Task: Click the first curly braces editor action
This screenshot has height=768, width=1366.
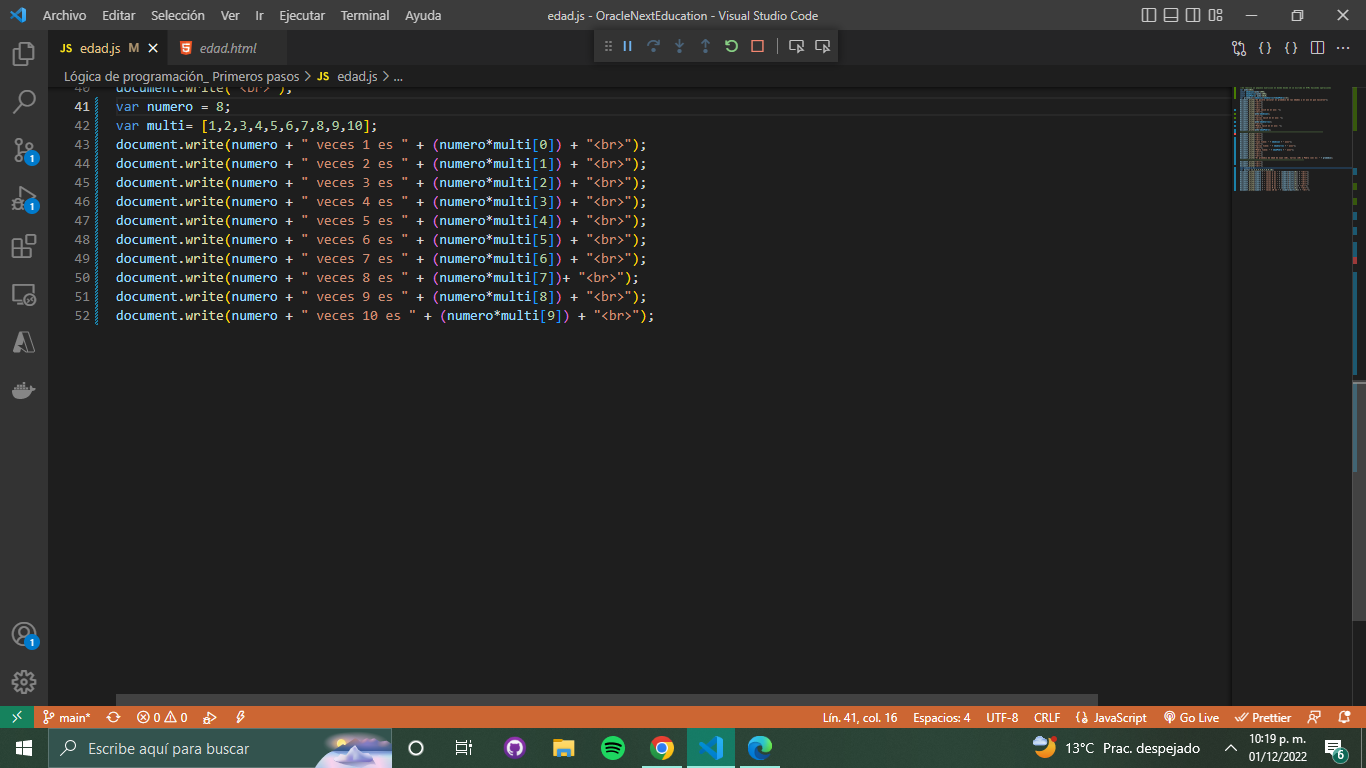Action: (1265, 48)
